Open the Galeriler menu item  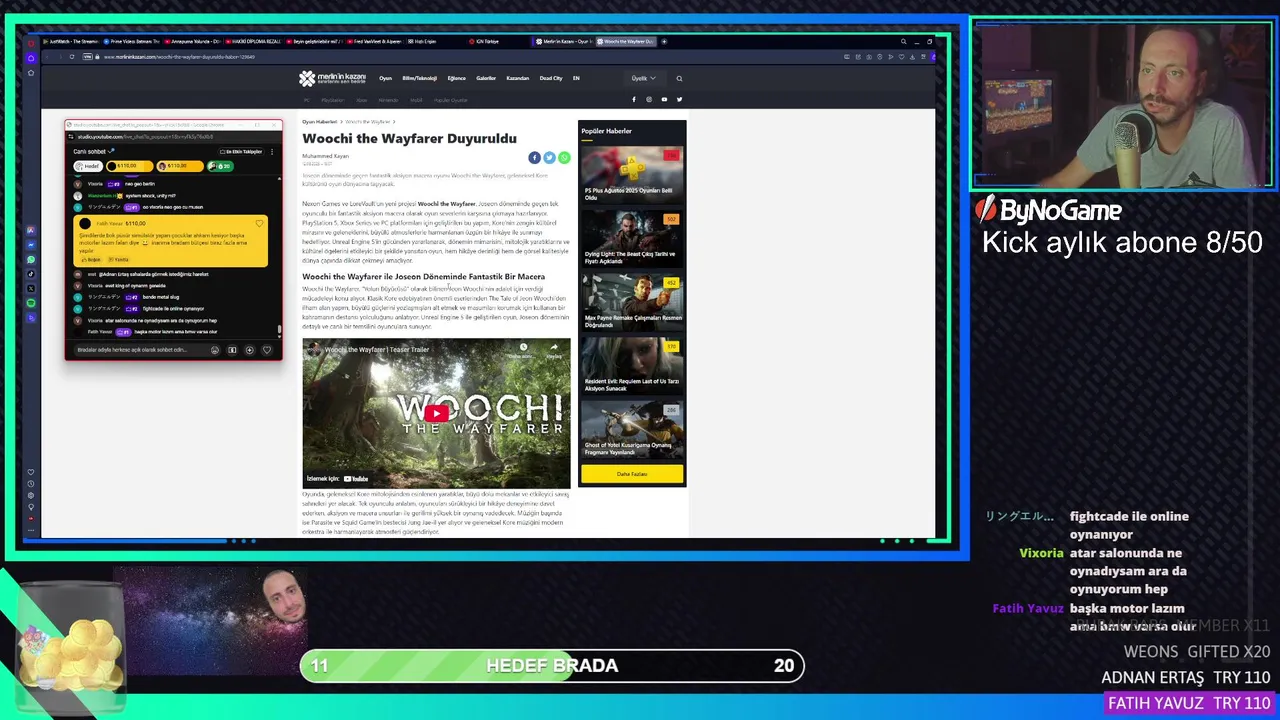pos(486,78)
